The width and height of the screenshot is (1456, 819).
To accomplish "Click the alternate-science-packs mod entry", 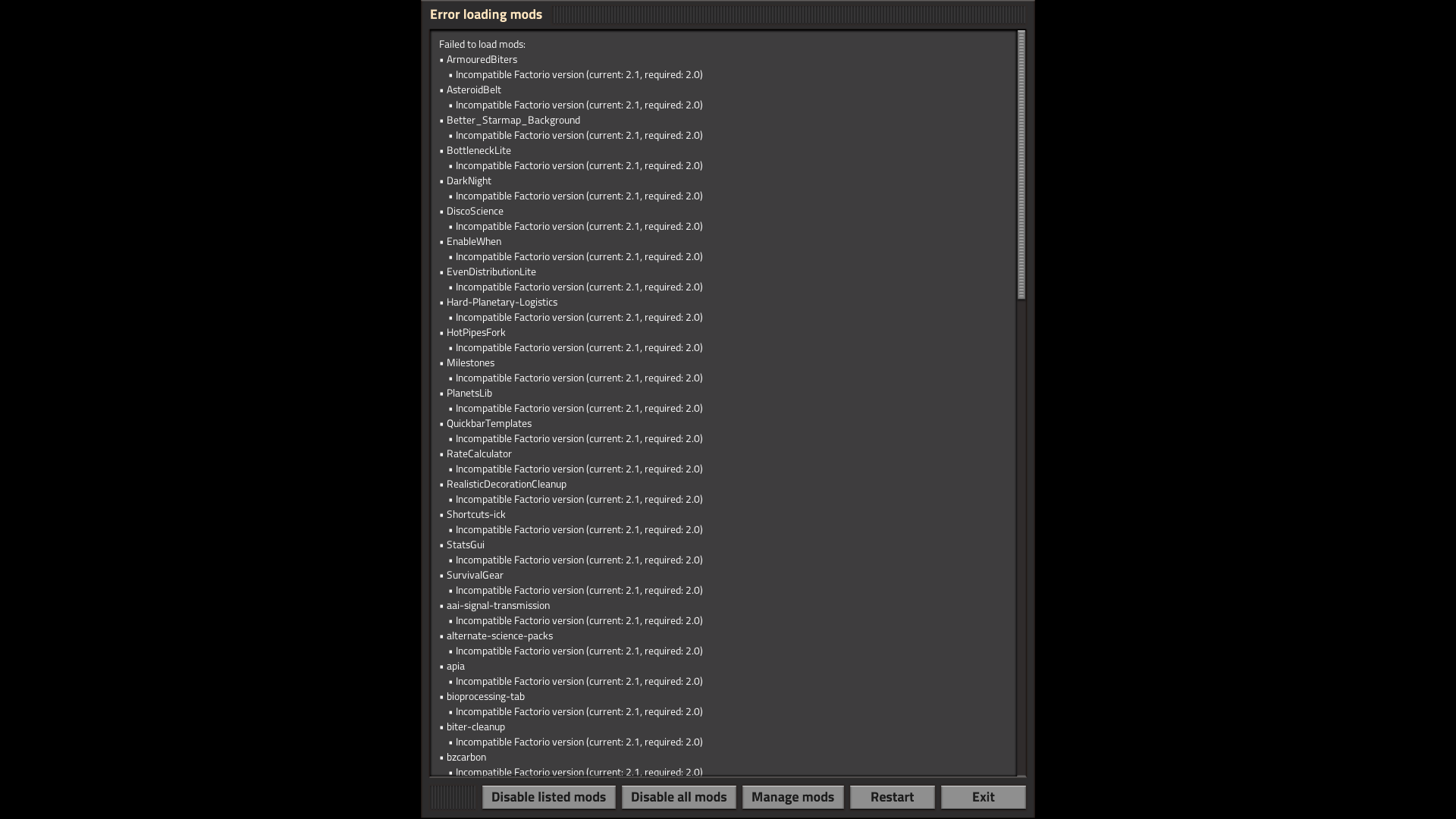I will 500,635.
